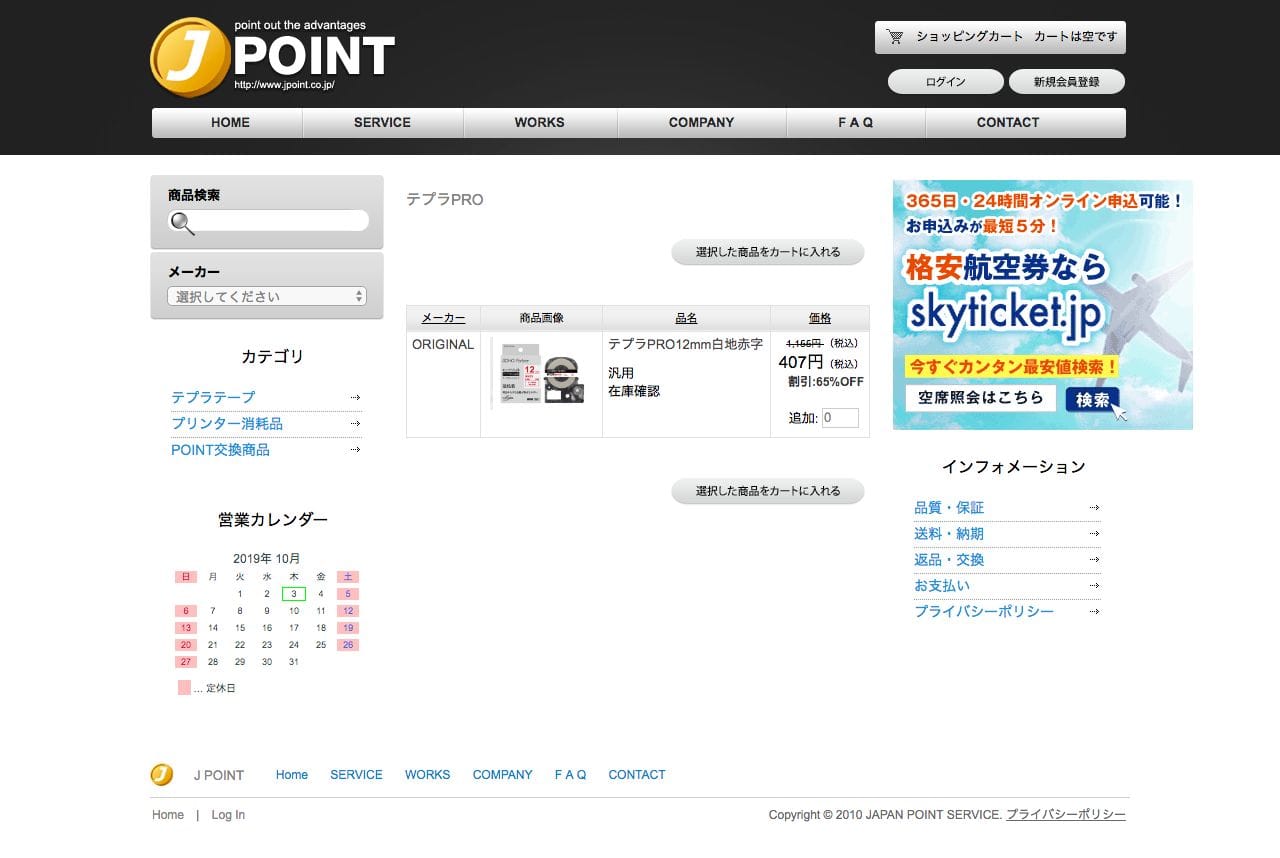This screenshot has height=858, width=1280.
Task: Click 選択した商品をカートに入れる above the table
Action: (768, 252)
